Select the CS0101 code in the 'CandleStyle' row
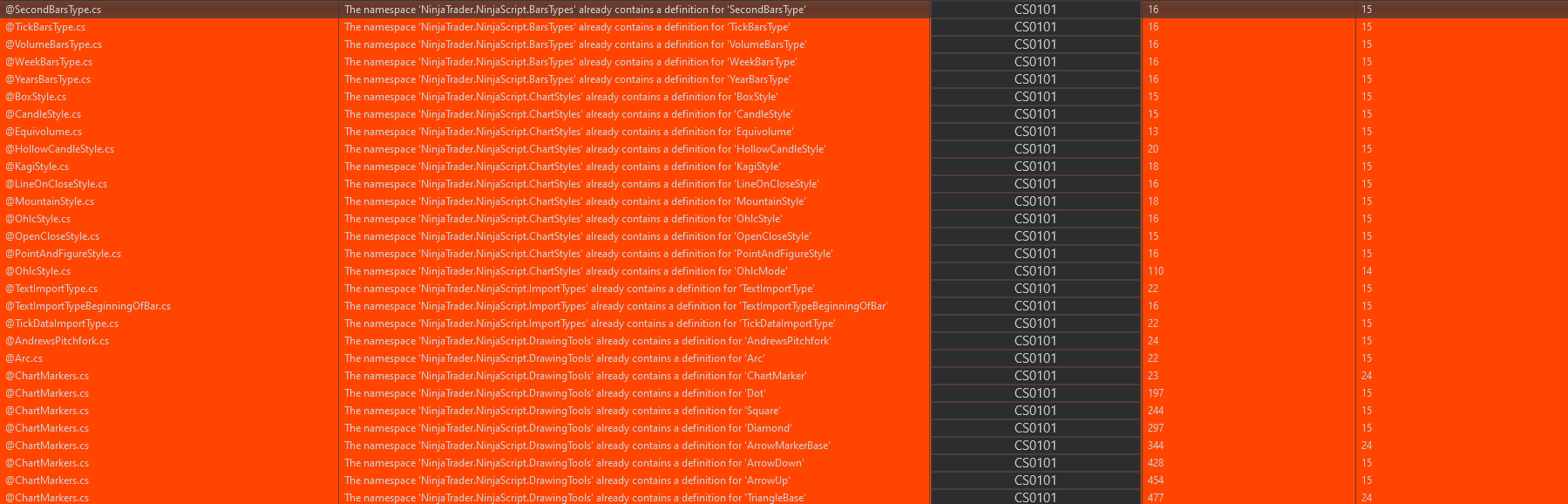 coord(1035,114)
